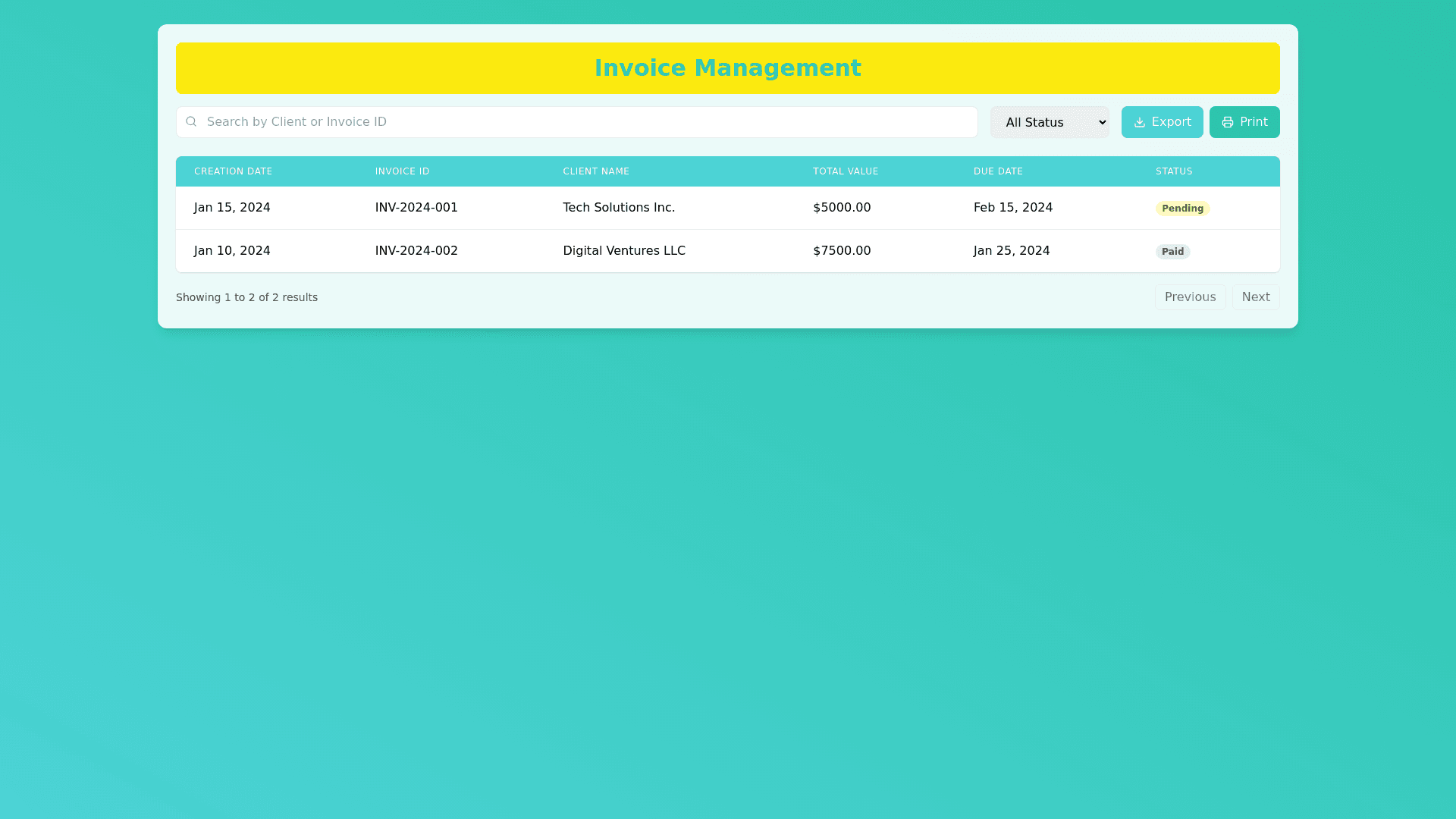
Task: Click the Status column header
Action: tap(1173, 171)
